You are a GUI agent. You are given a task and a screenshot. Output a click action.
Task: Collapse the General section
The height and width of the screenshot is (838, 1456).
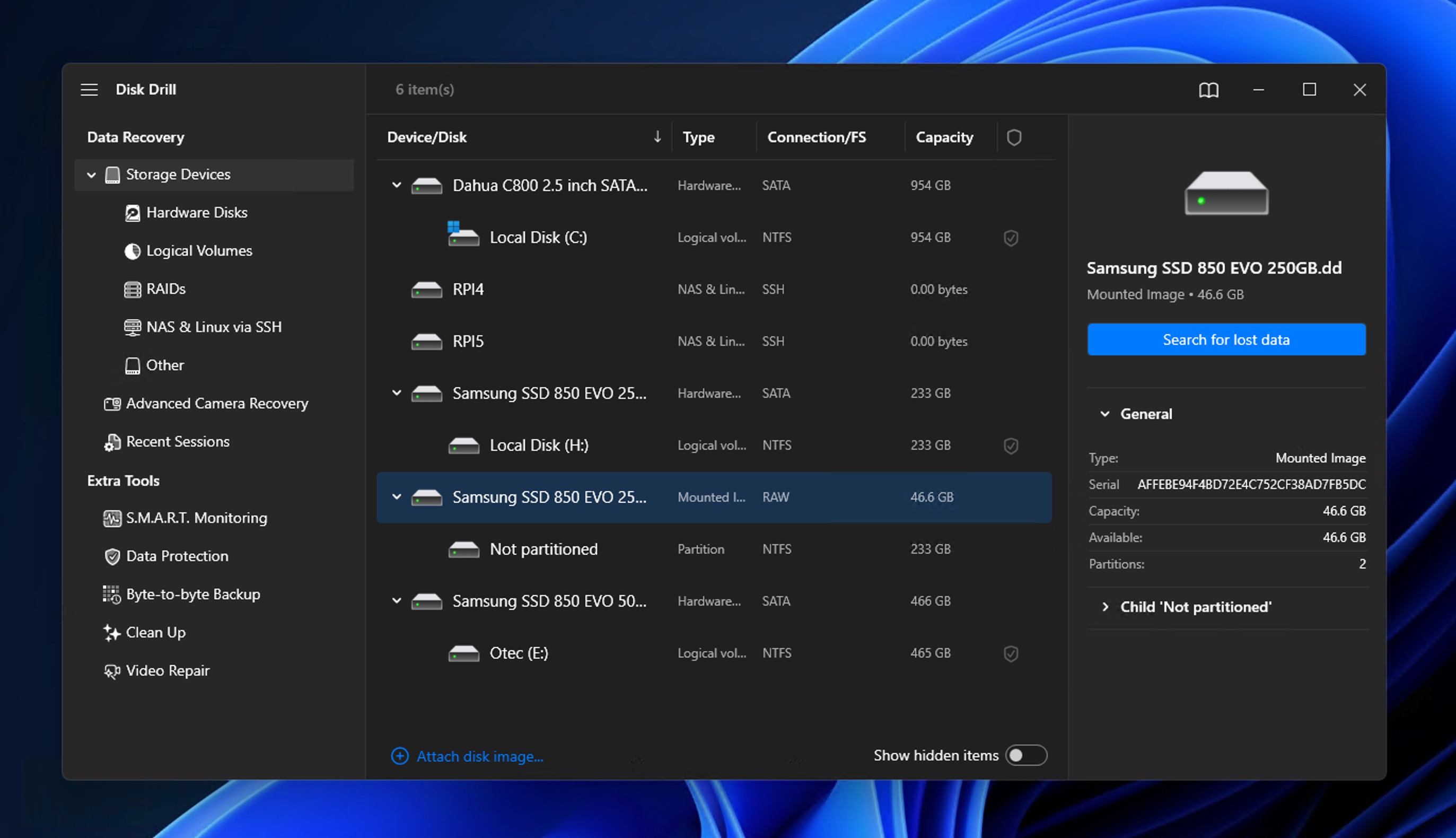[1104, 414]
